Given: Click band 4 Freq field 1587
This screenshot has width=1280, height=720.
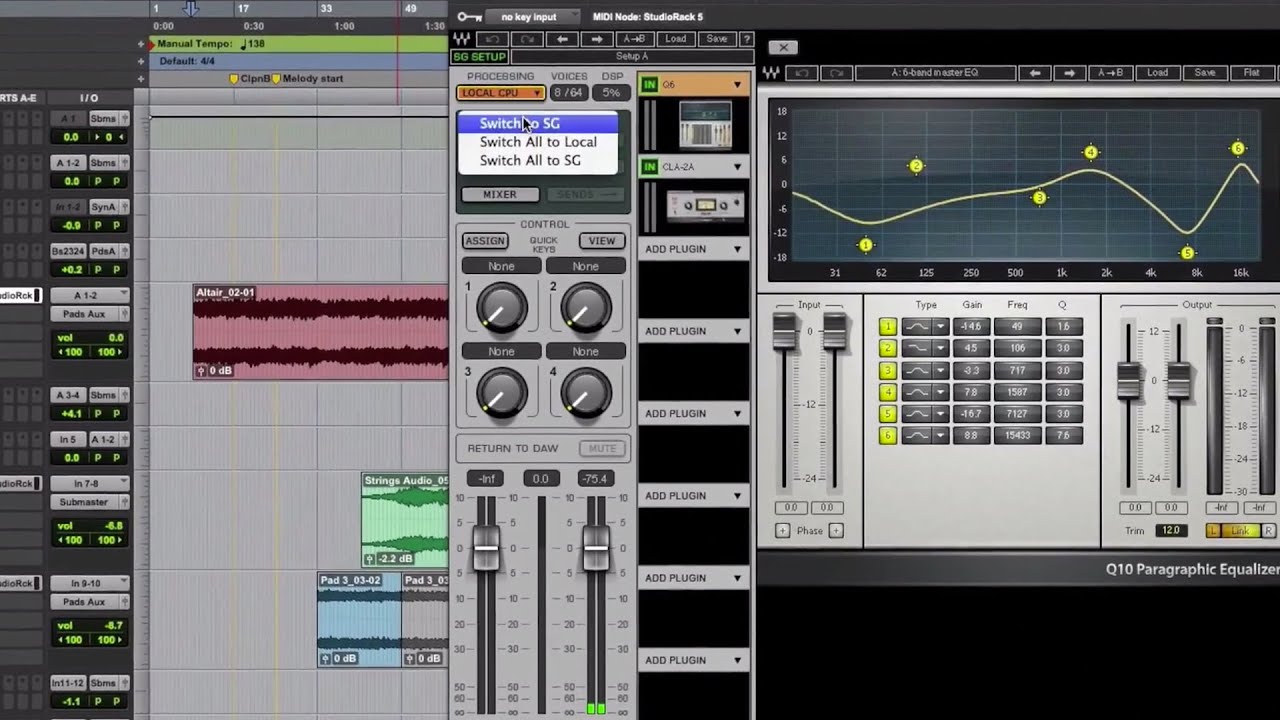Looking at the screenshot, I should tap(1017, 392).
